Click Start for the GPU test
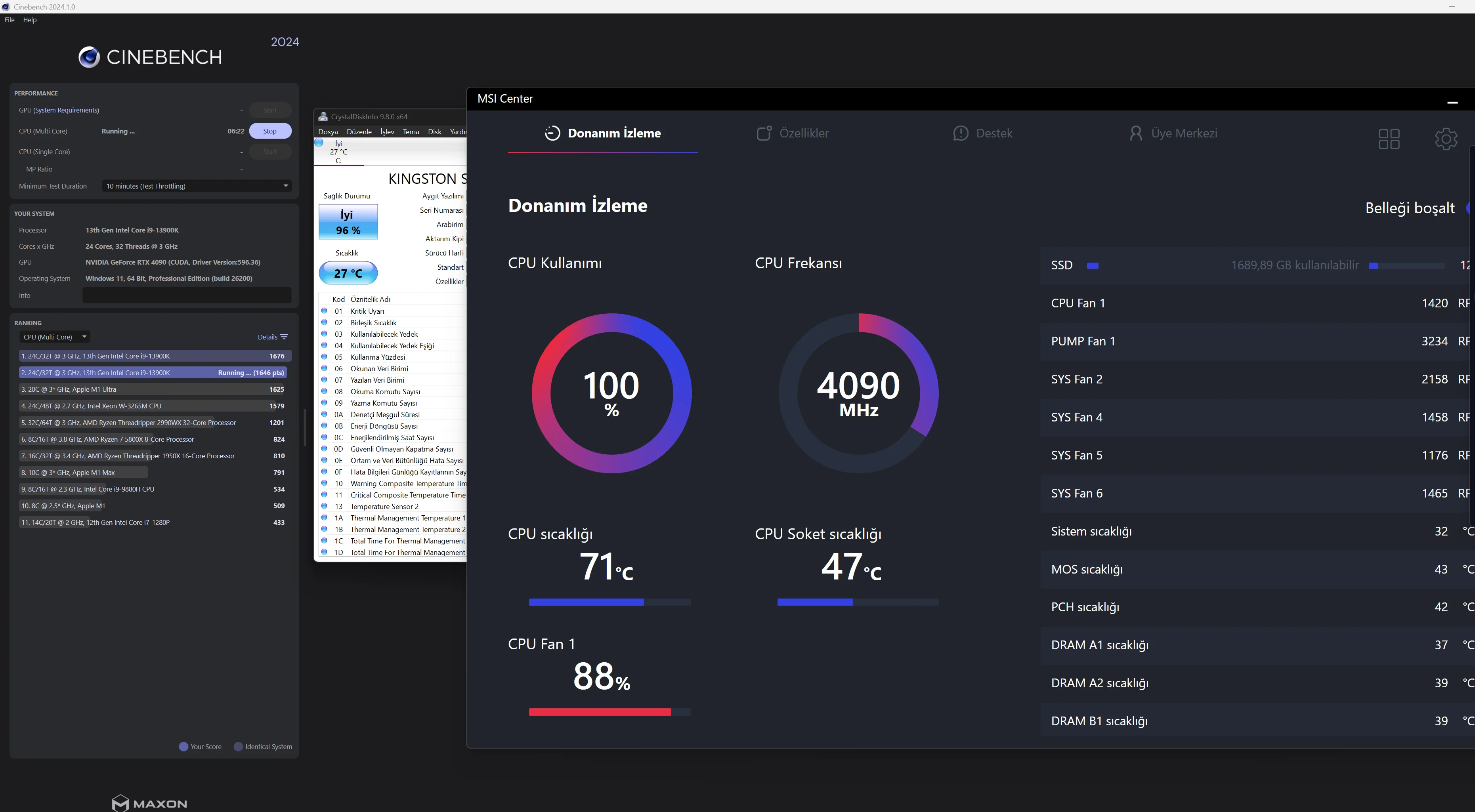The image size is (1475, 812). [270, 110]
